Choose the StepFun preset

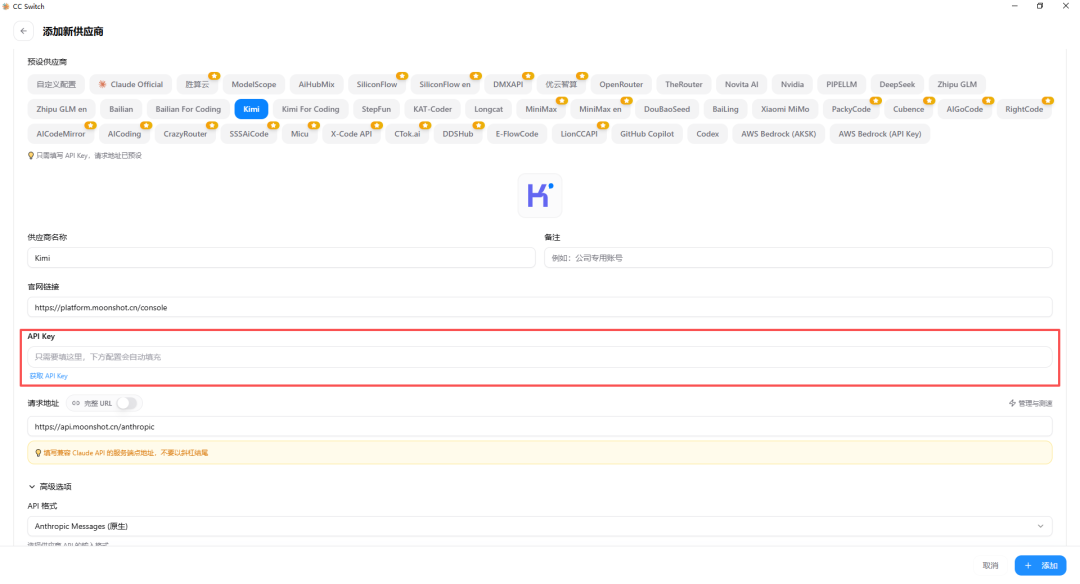point(376,109)
